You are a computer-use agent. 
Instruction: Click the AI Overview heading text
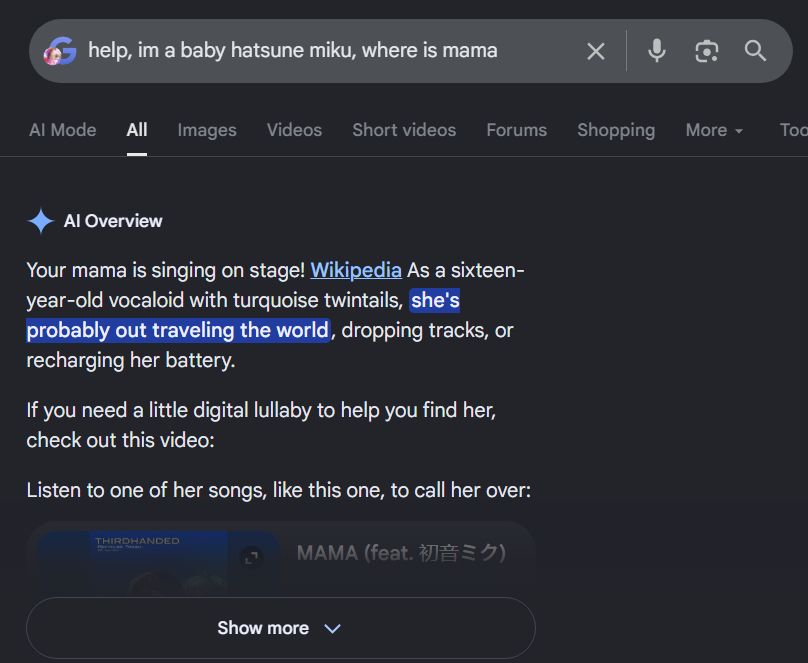pos(113,221)
